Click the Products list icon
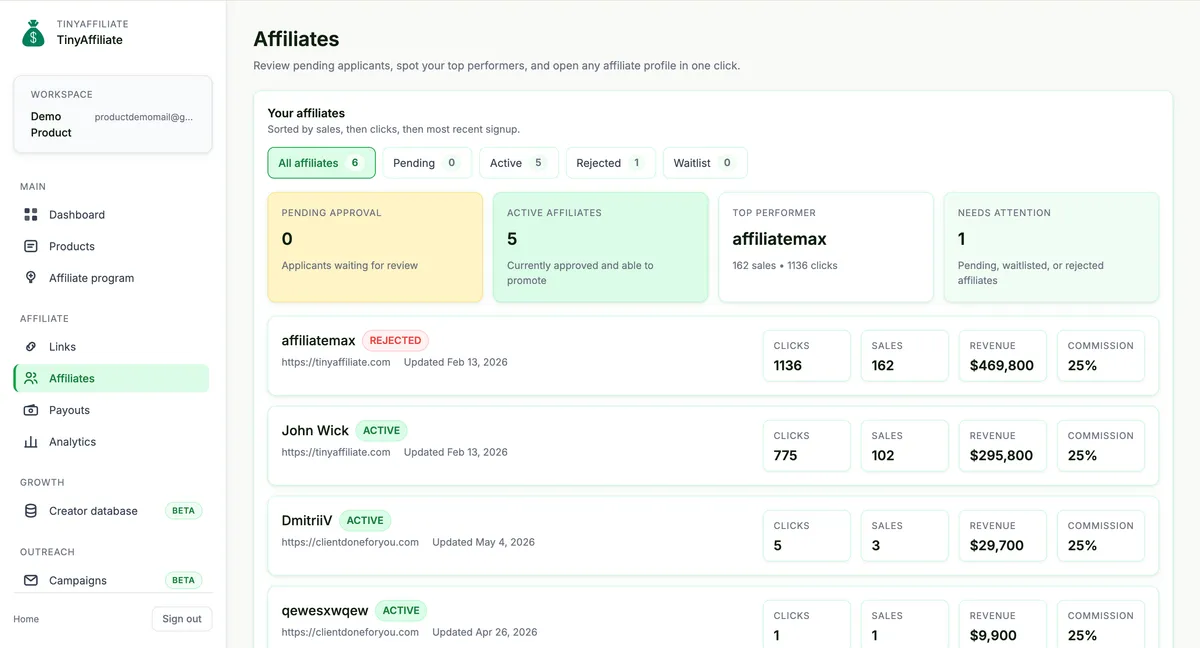The width and height of the screenshot is (1200, 648). [x=30, y=246]
